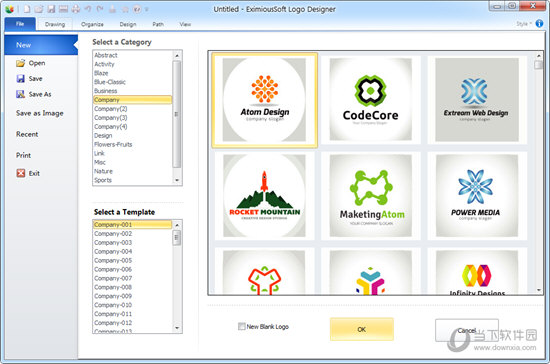The height and width of the screenshot is (364, 550).
Task: Select the Company(2) category
Action: (133, 109)
